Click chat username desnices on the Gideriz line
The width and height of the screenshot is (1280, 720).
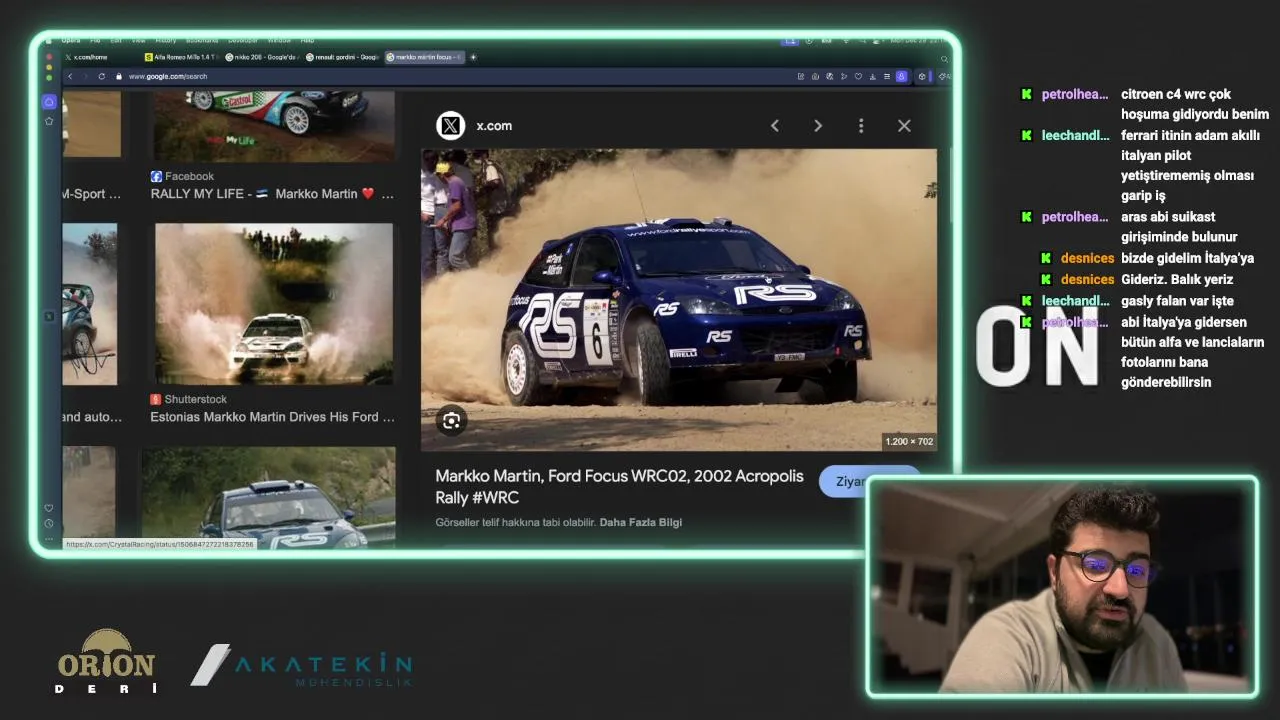click(1087, 279)
